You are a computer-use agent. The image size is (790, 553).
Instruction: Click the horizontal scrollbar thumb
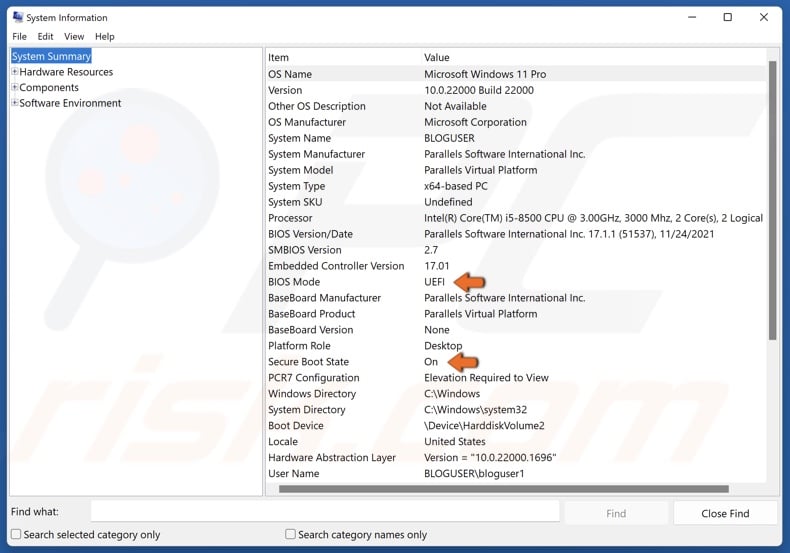pos(504,489)
